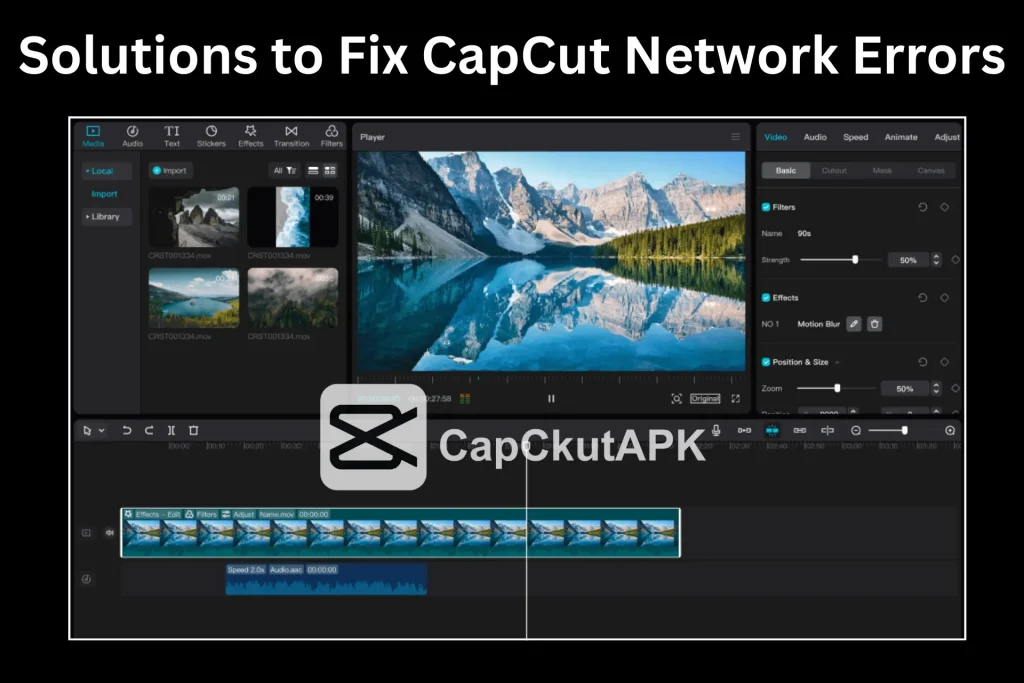This screenshot has width=1024, height=683.
Task: Expand the Library section in sidebar
Action: click(x=104, y=216)
